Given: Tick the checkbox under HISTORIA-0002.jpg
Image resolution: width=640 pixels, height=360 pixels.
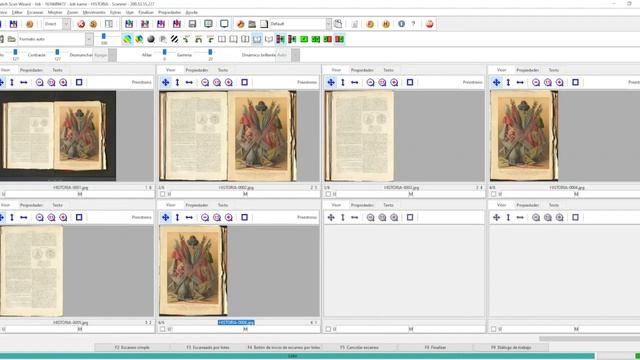Looking at the screenshot, I should coord(163,194).
